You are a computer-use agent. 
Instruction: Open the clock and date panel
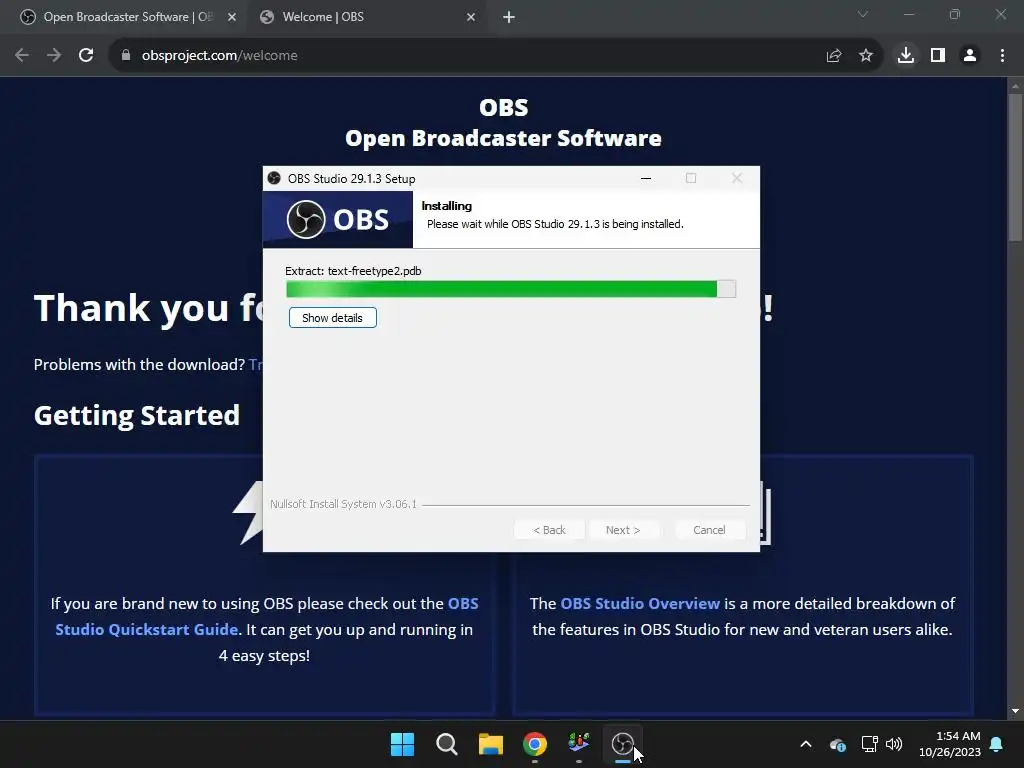[x=950, y=744]
